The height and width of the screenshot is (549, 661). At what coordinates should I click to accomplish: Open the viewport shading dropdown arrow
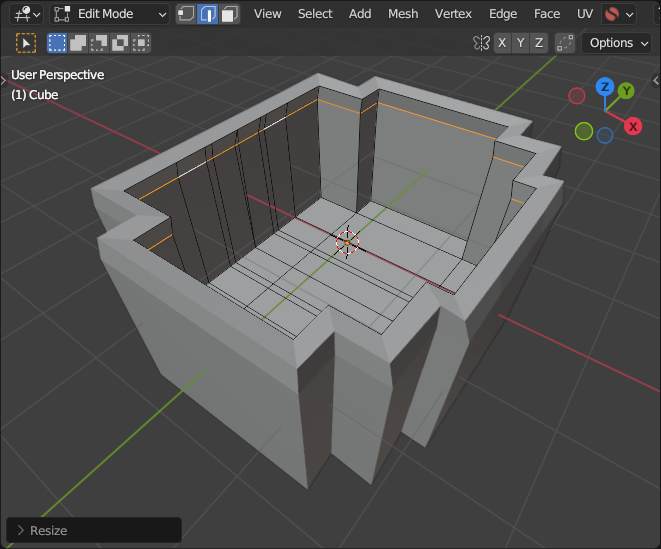click(630, 15)
